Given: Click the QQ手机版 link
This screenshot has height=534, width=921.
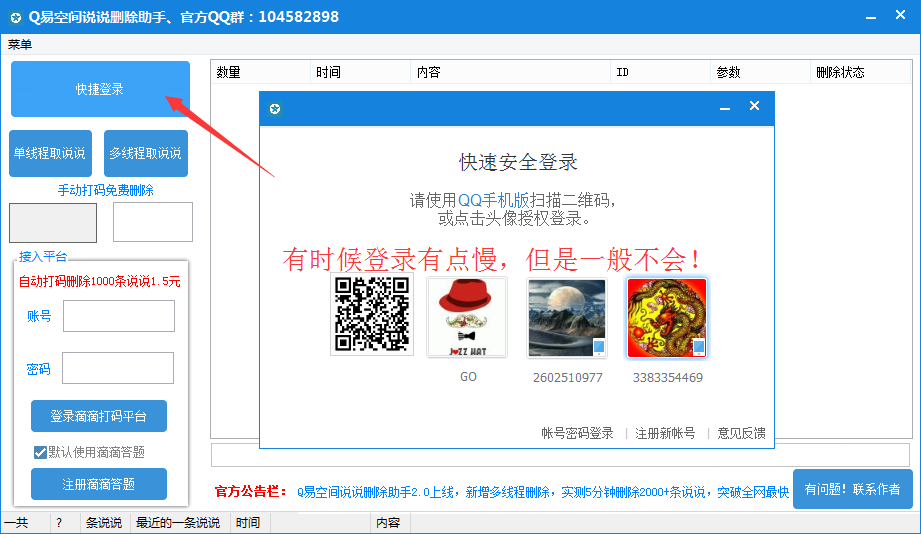Looking at the screenshot, I should coord(493,200).
